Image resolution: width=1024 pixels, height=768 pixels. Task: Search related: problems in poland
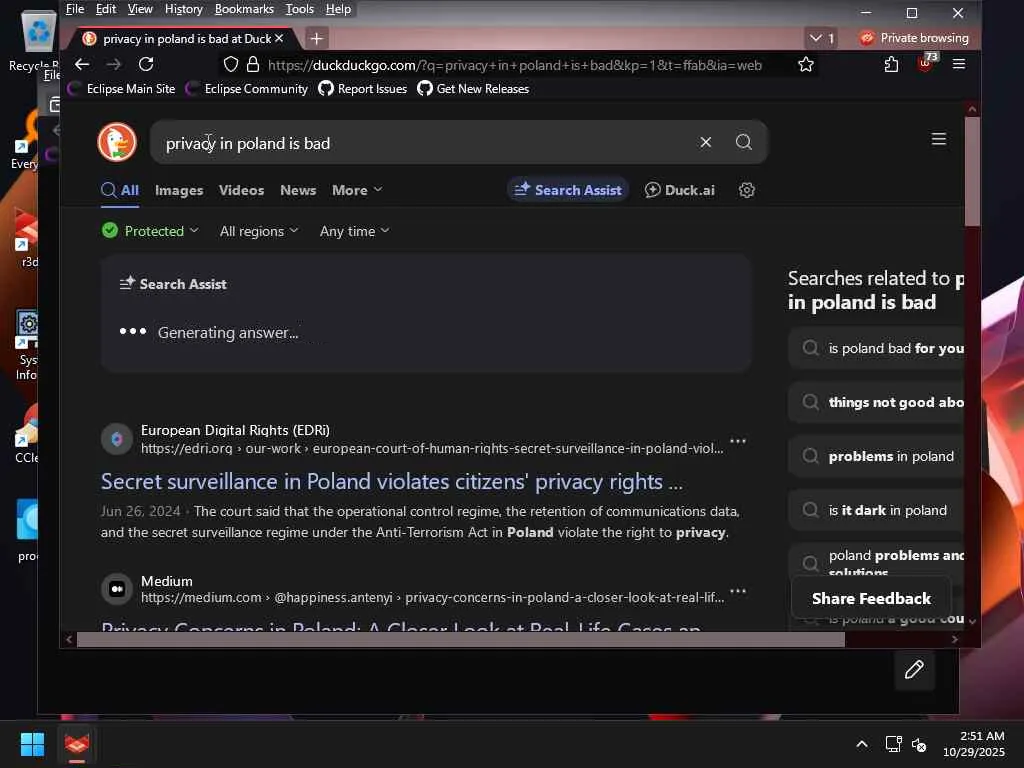876,456
